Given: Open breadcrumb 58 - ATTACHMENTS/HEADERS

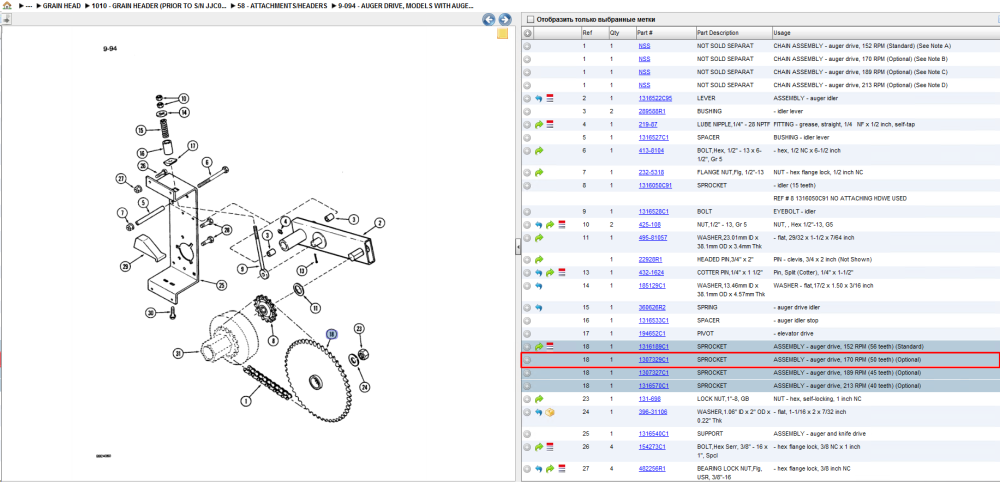Looking at the screenshot, I should [x=283, y=5].
